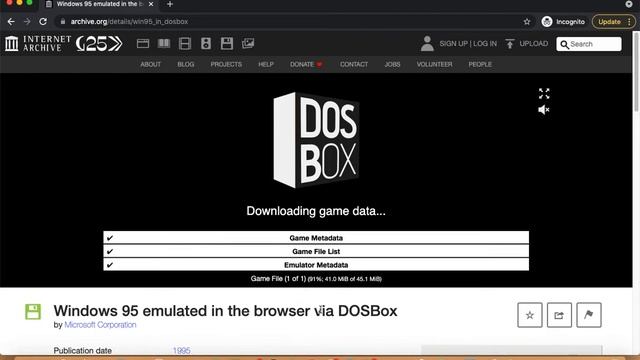The width and height of the screenshot is (640, 360).
Task: Go back using the browser back arrow
Action: 11,22
